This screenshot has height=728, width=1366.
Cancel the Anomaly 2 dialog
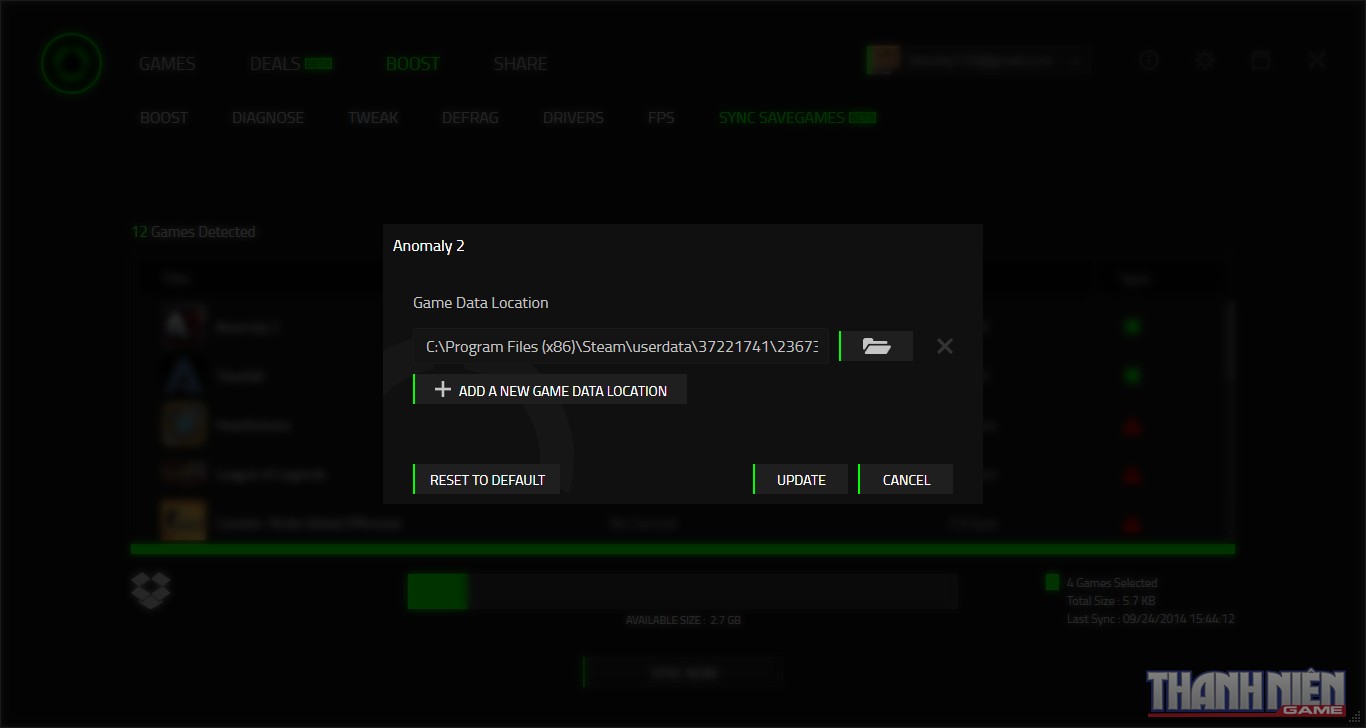pos(906,479)
